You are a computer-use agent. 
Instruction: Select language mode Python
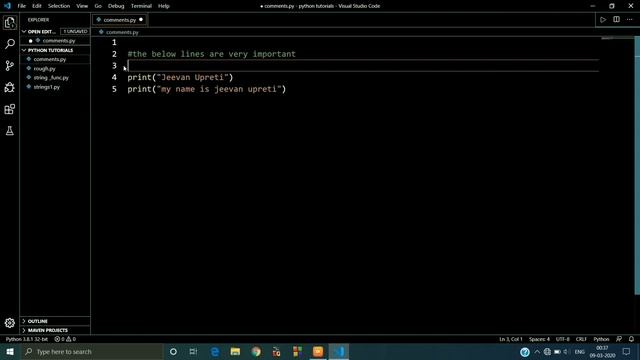coord(601,339)
